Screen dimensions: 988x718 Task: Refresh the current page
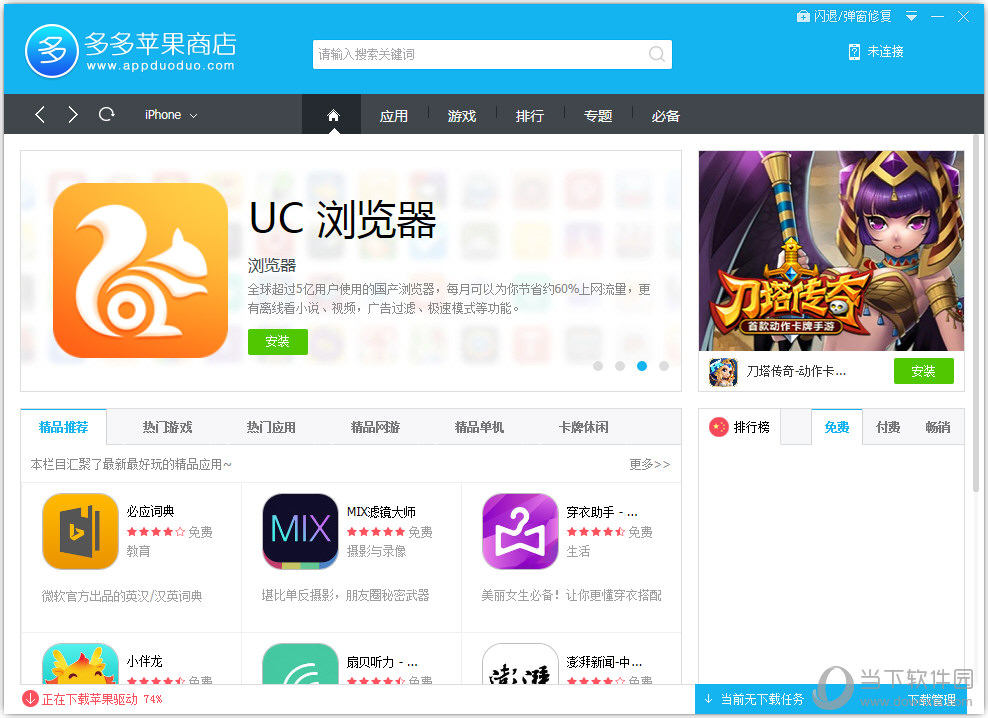106,114
